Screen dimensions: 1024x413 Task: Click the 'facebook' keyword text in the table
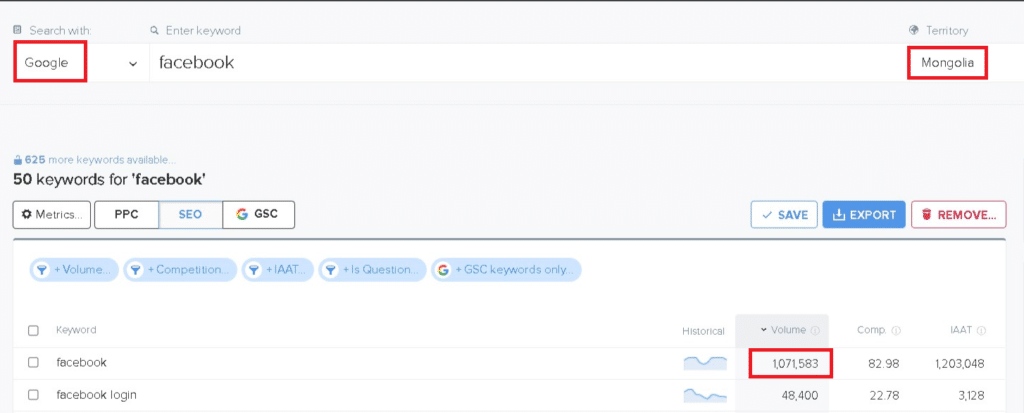pyautogui.click(x=82, y=363)
